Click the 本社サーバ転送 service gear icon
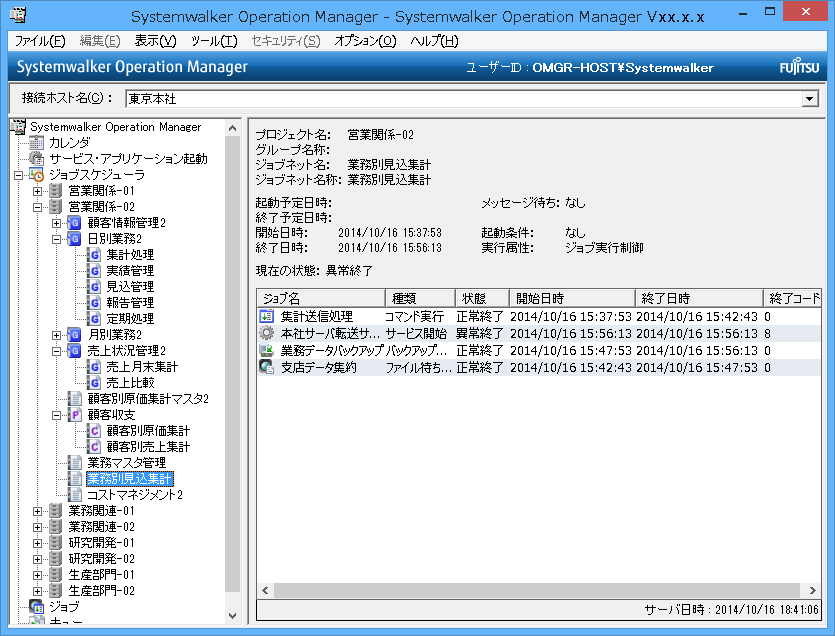The image size is (835, 636). coord(266,333)
